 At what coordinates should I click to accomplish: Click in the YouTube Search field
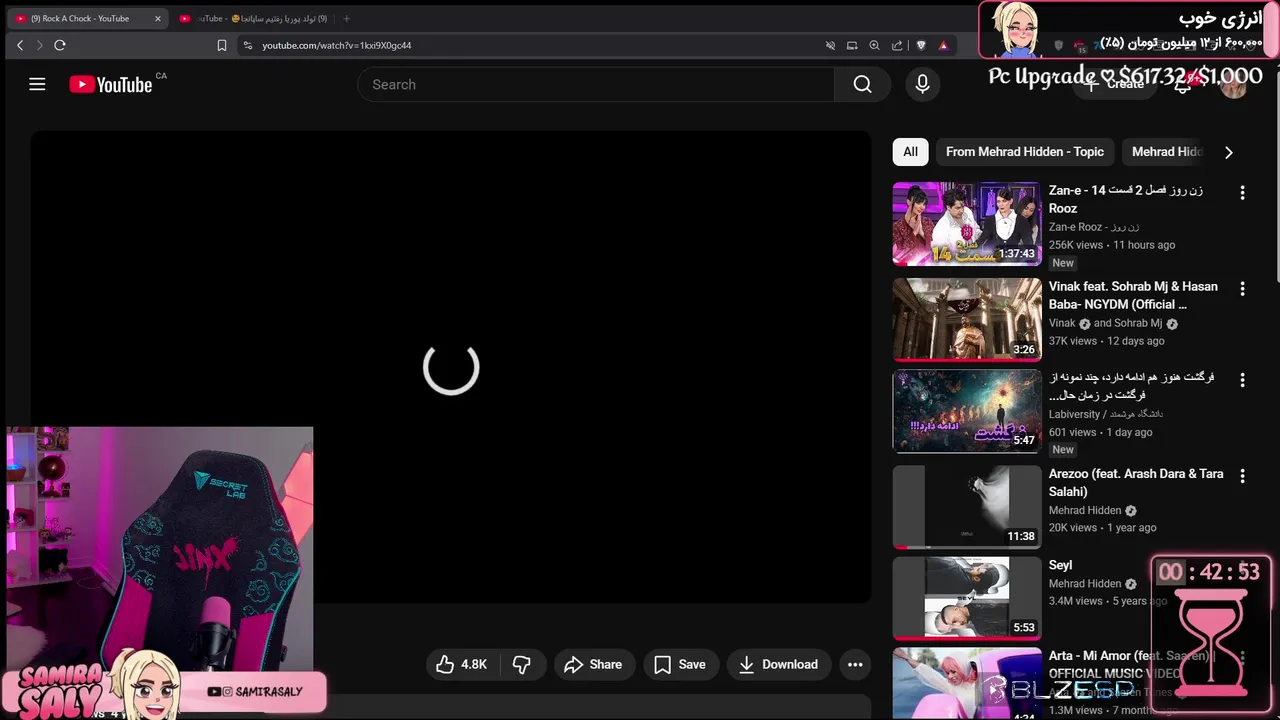click(596, 84)
